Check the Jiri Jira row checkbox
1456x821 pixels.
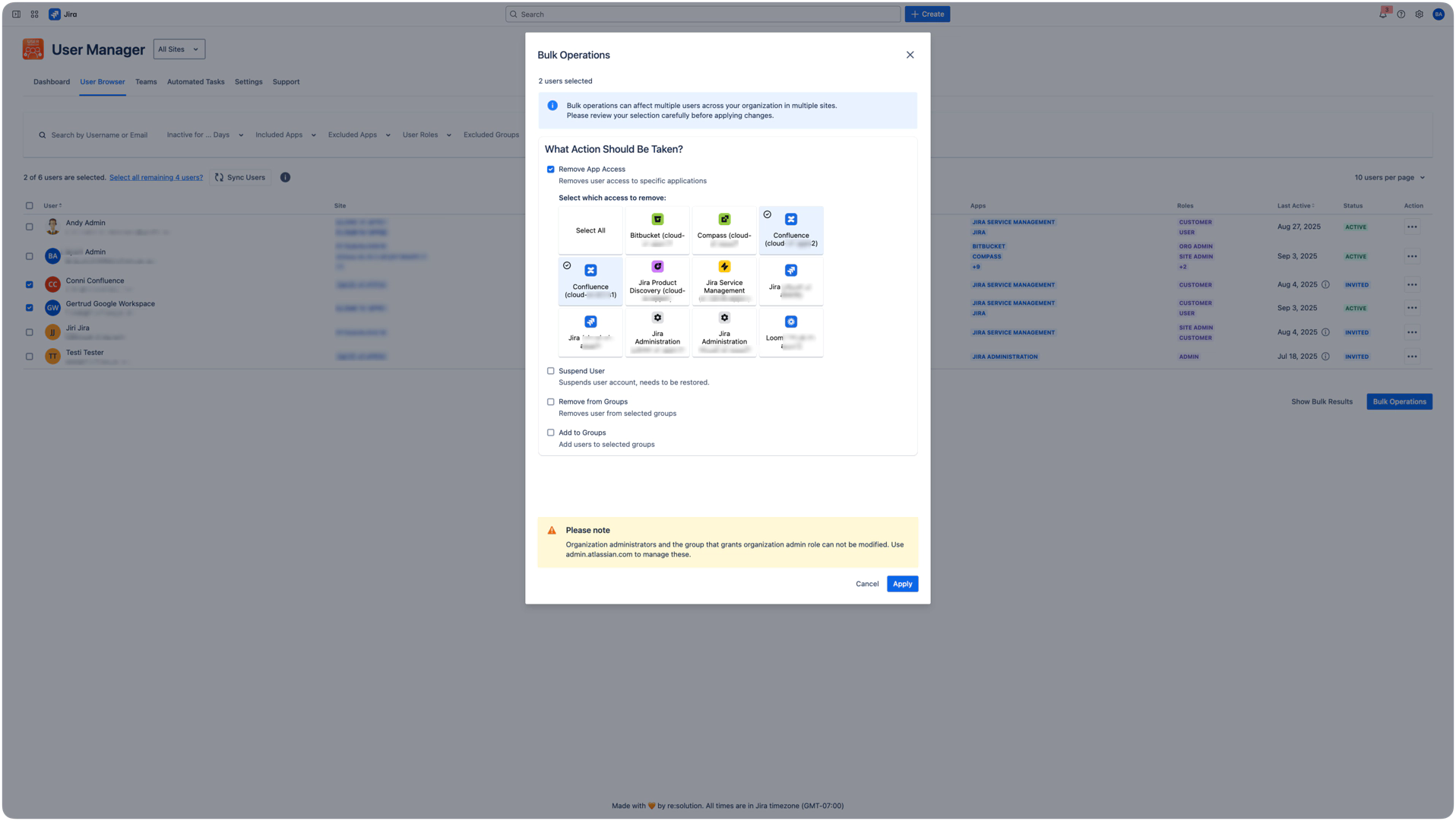pyautogui.click(x=30, y=332)
